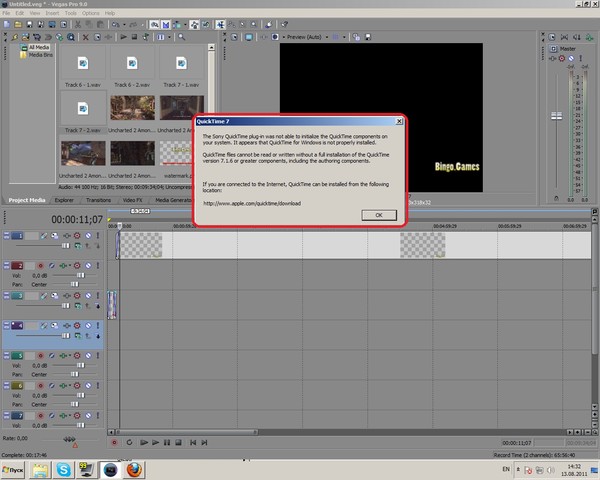Screen dimensions: 600x480
Task: Click Pause in transport bar
Action: pos(167,442)
